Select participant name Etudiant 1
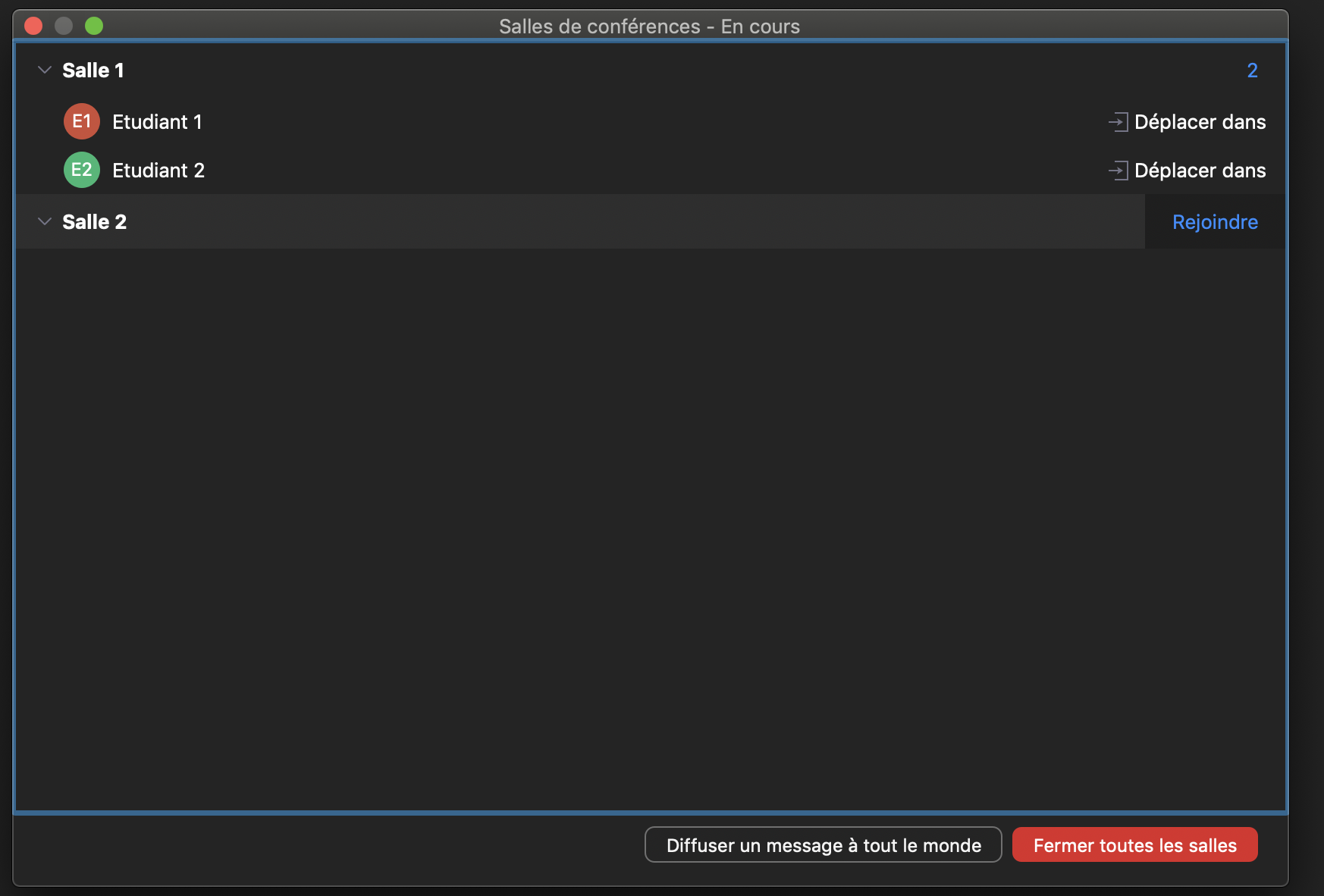The width and height of the screenshot is (1324, 896). (x=157, y=122)
